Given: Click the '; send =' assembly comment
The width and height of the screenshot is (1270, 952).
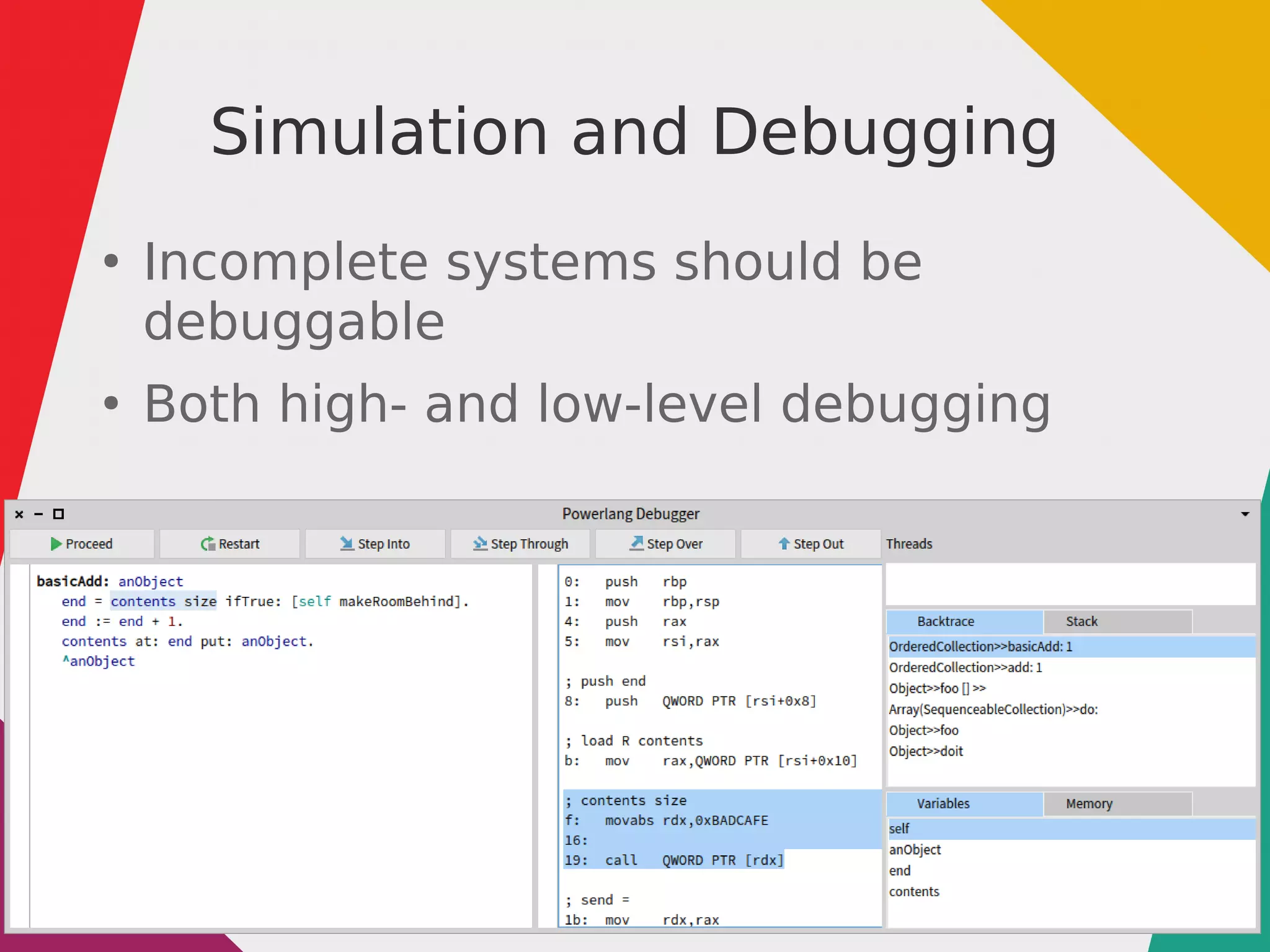Looking at the screenshot, I should tap(597, 900).
